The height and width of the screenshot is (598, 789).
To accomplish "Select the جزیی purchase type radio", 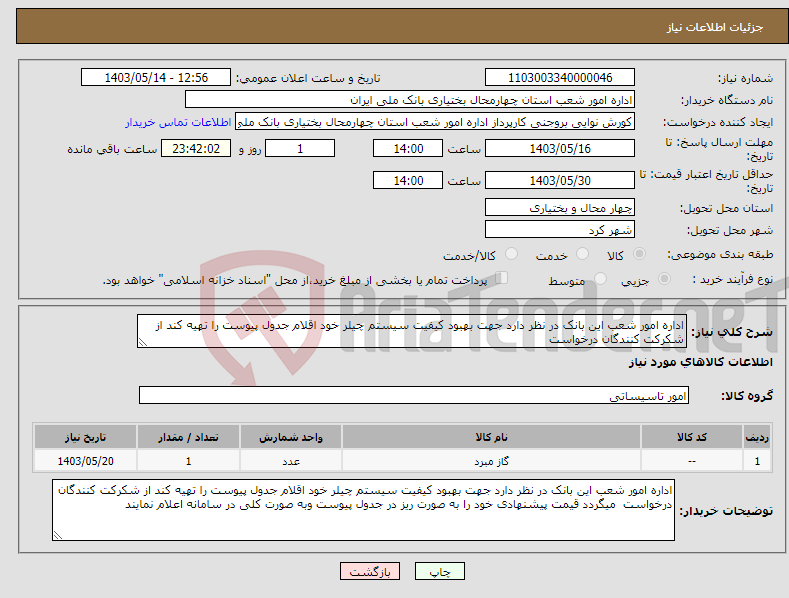I will (x=664, y=279).
